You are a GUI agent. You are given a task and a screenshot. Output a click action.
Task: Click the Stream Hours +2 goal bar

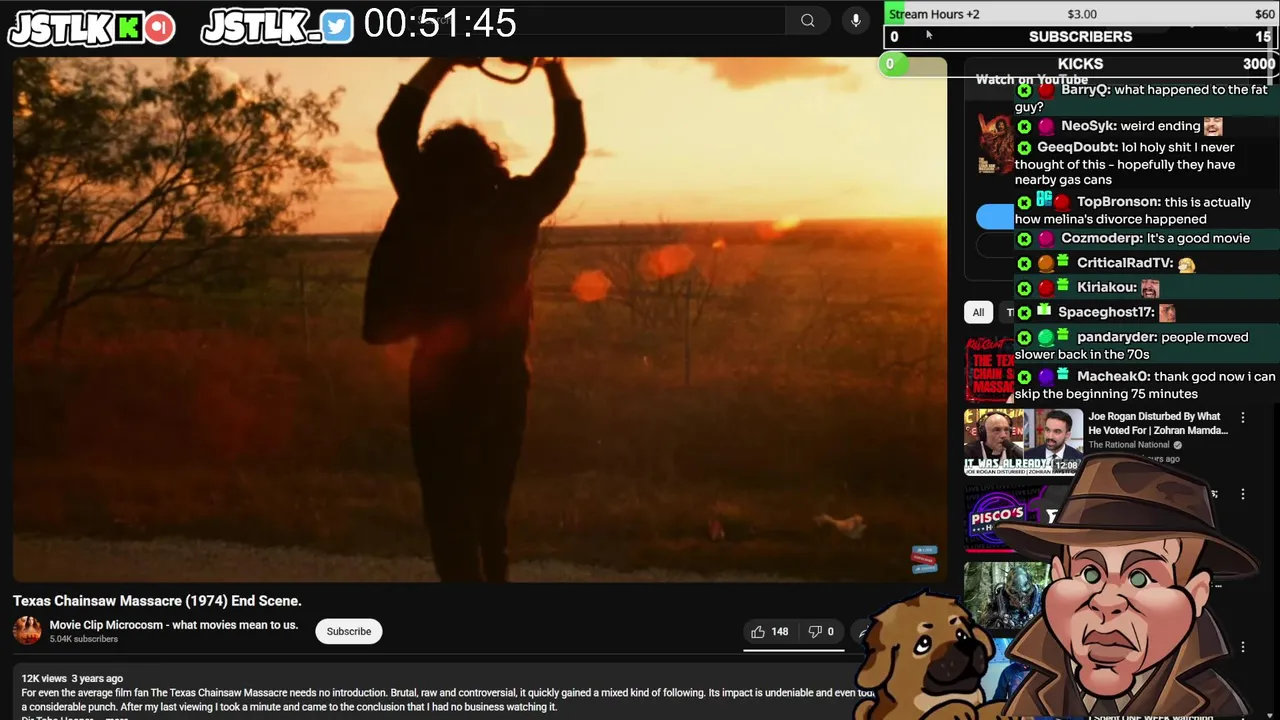pyautogui.click(x=1081, y=14)
